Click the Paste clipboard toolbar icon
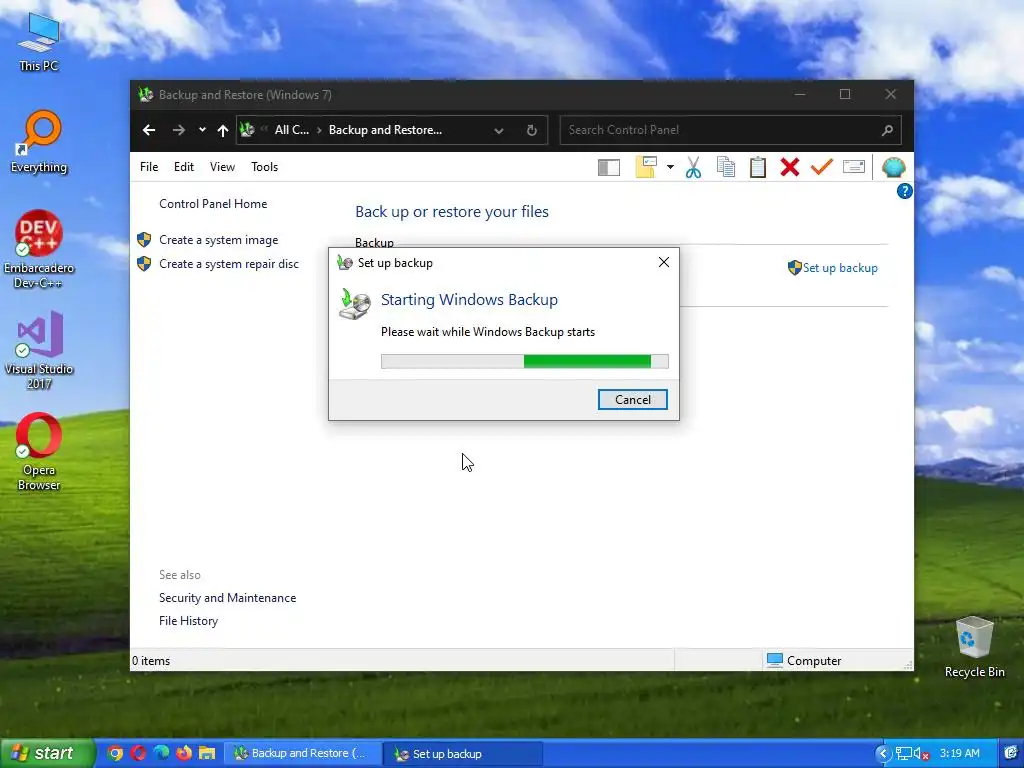 click(x=758, y=167)
